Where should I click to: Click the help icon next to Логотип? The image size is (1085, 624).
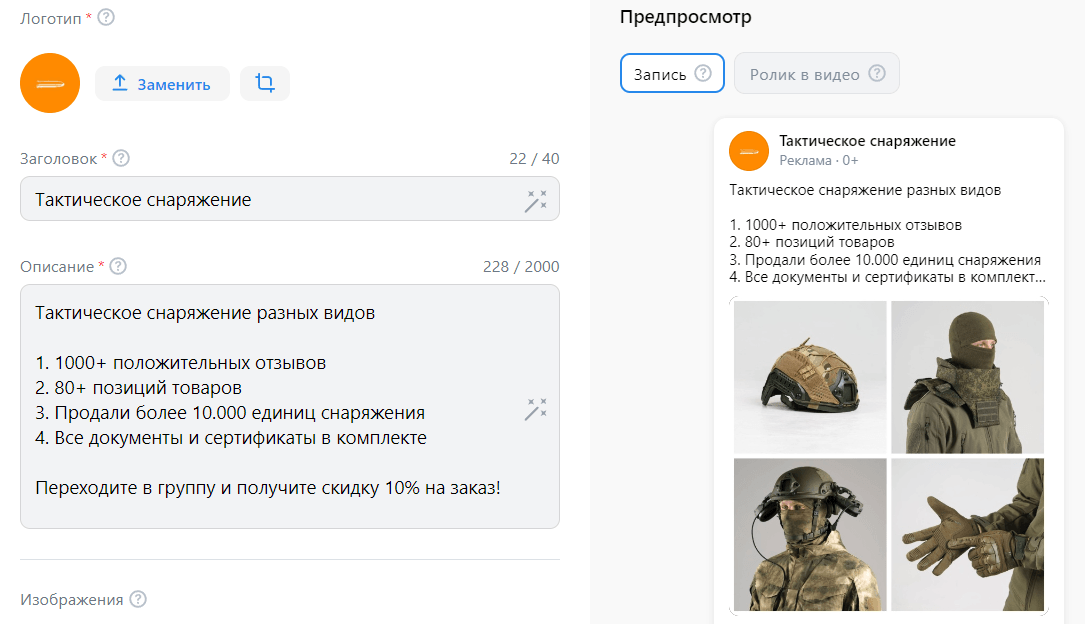106,17
